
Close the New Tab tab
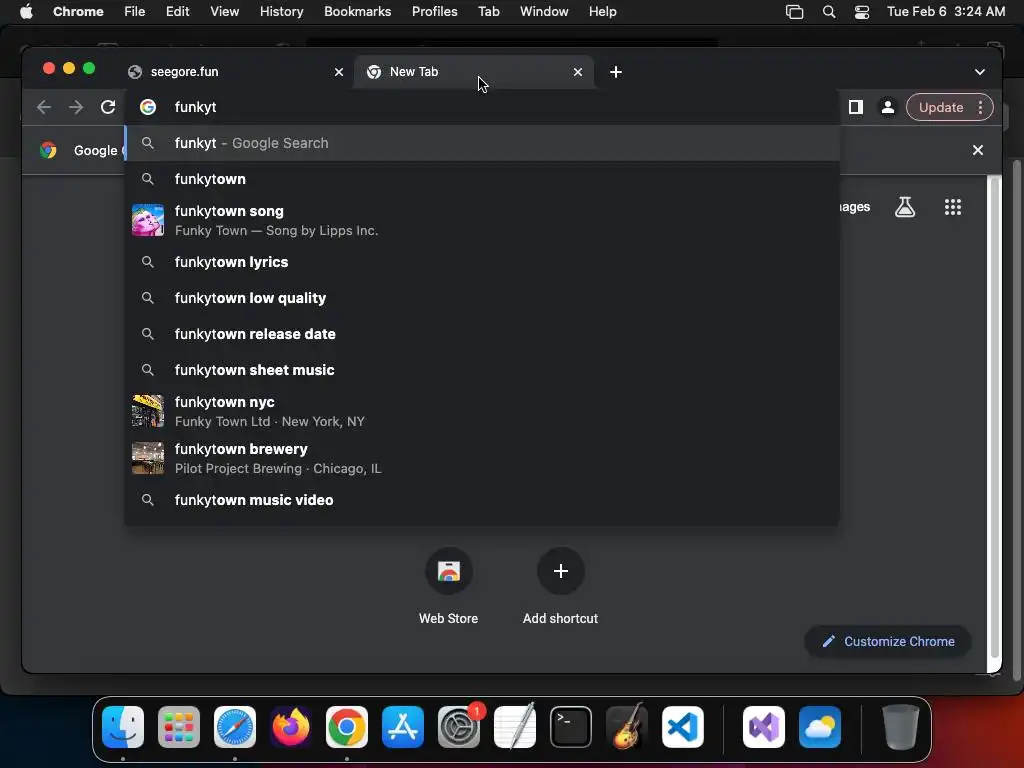coord(578,72)
